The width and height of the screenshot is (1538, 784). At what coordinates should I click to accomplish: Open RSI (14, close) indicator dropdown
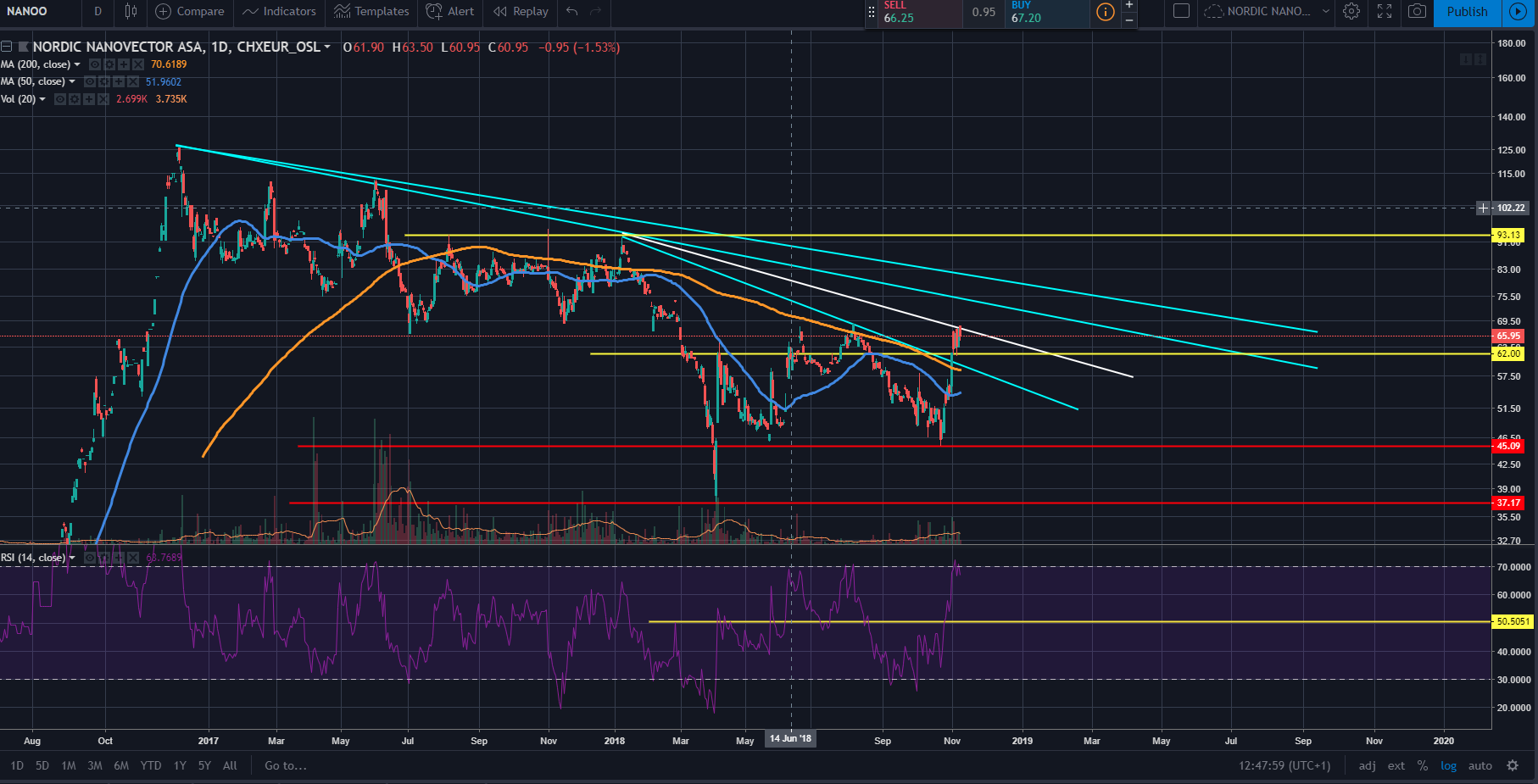[72, 558]
